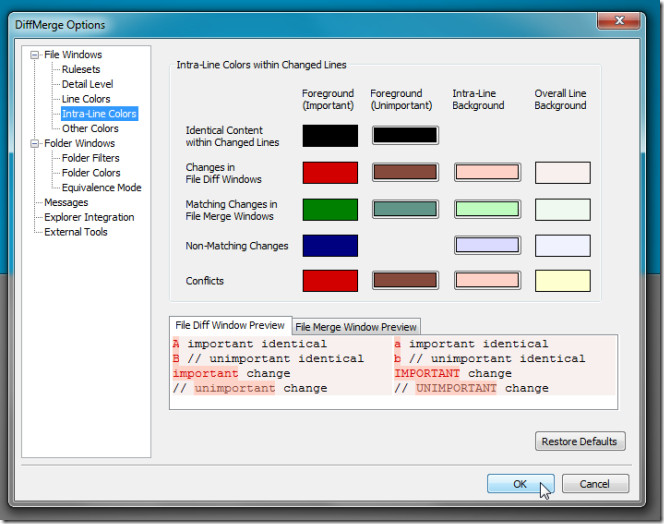Click right preview line 'IMPORTANT change'
664x524 pixels.
tap(453, 374)
